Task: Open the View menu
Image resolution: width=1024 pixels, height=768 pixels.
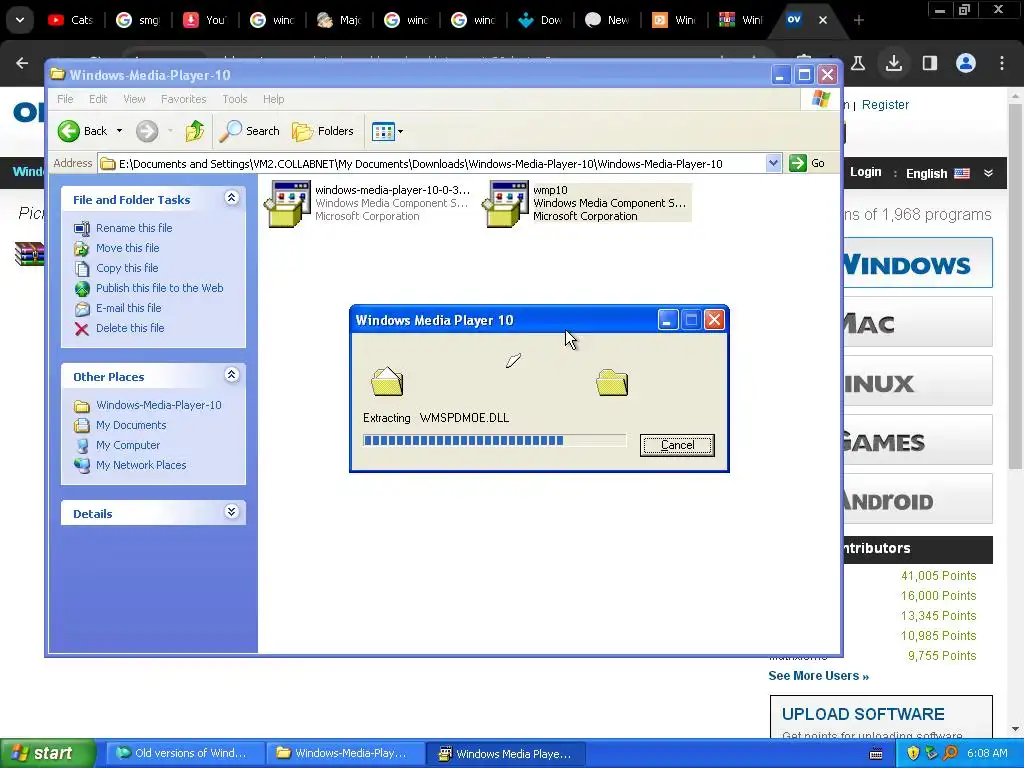Action: (x=135, y=99)
